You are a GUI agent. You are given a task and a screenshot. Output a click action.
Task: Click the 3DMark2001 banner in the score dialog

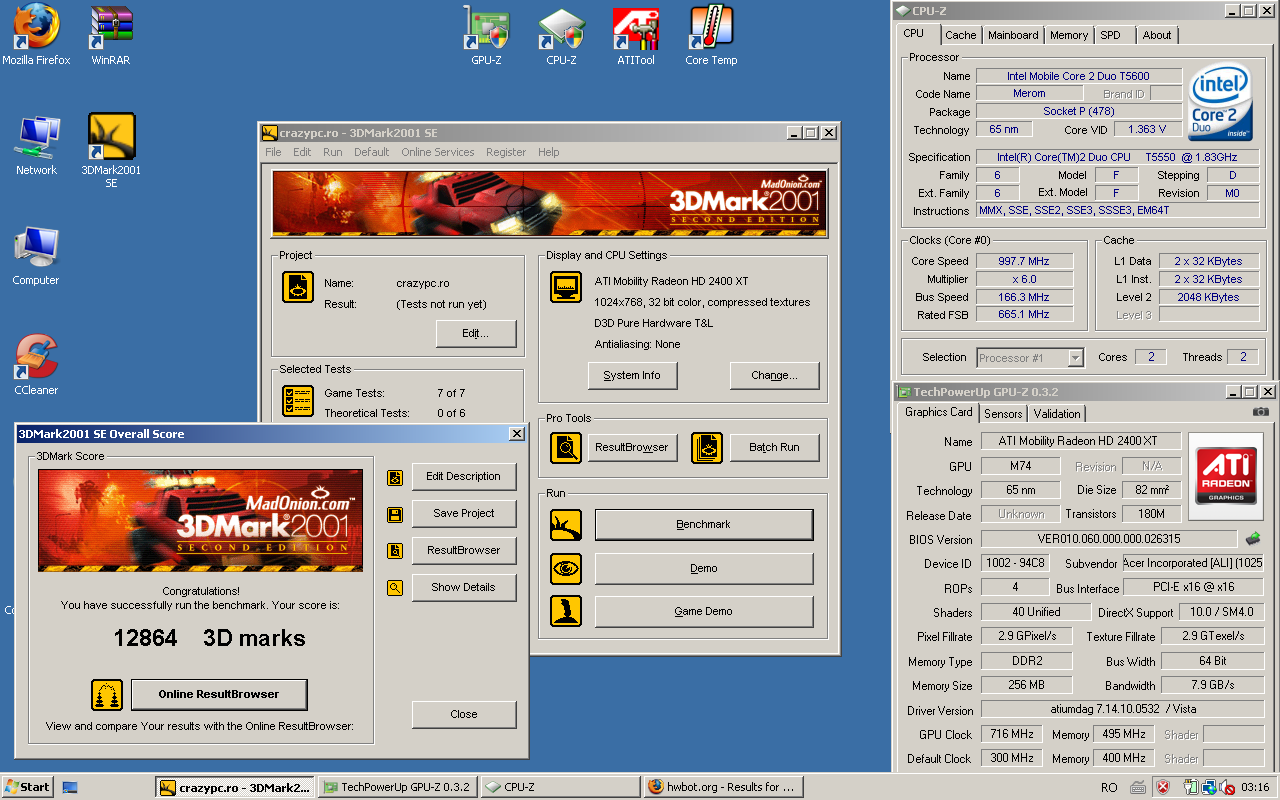coord(201,521)
